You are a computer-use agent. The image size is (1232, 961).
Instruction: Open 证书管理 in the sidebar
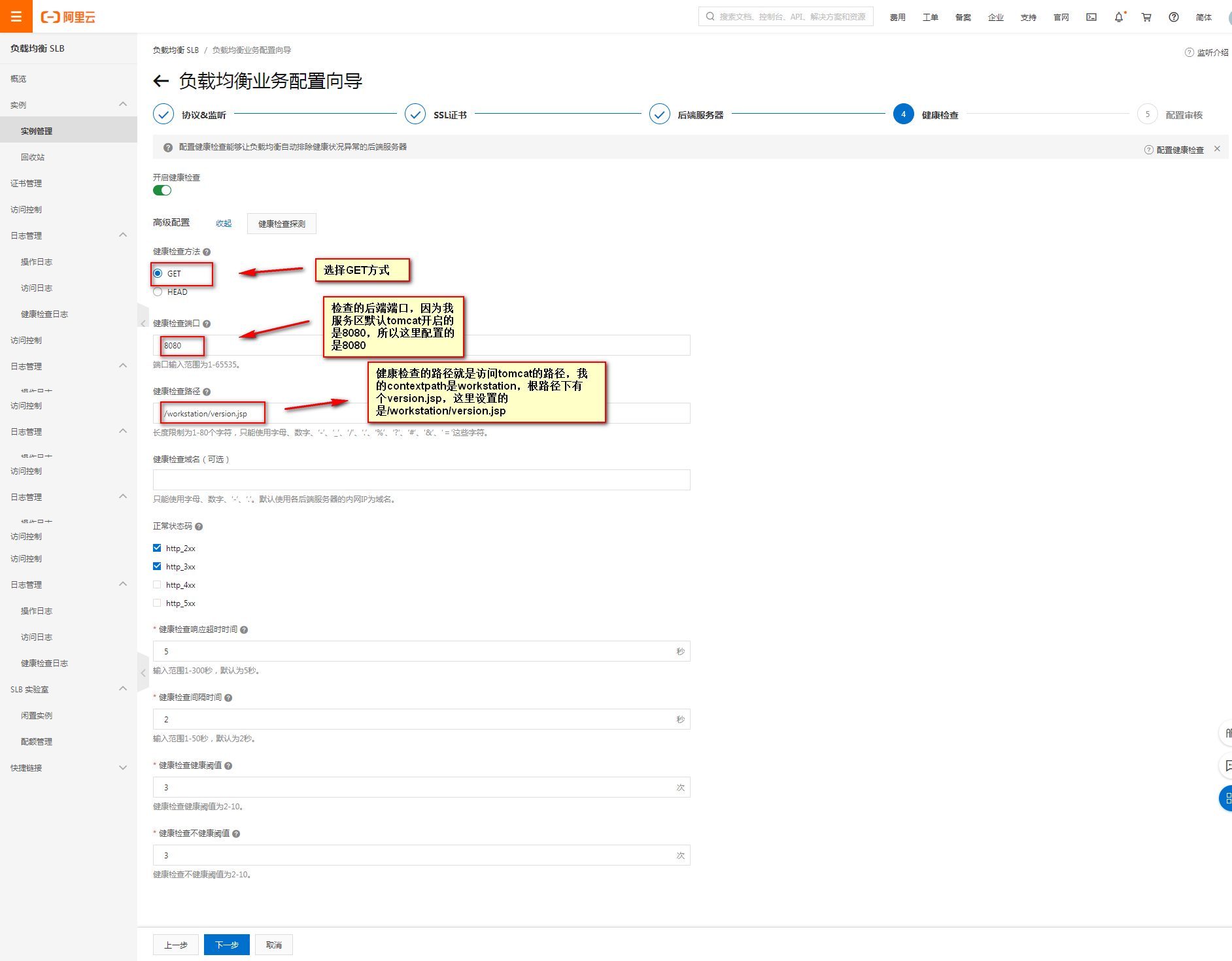tap(26, 184)
